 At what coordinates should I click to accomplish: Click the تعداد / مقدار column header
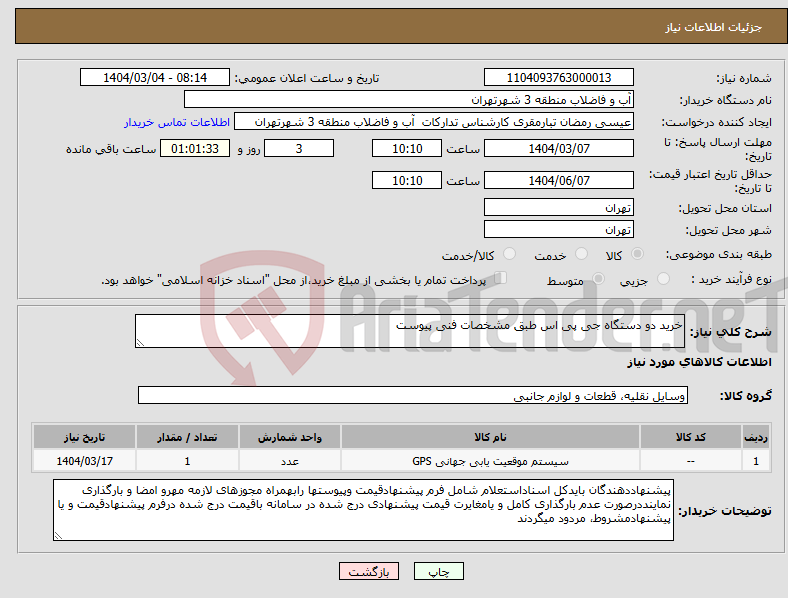(x=187, y=437)
